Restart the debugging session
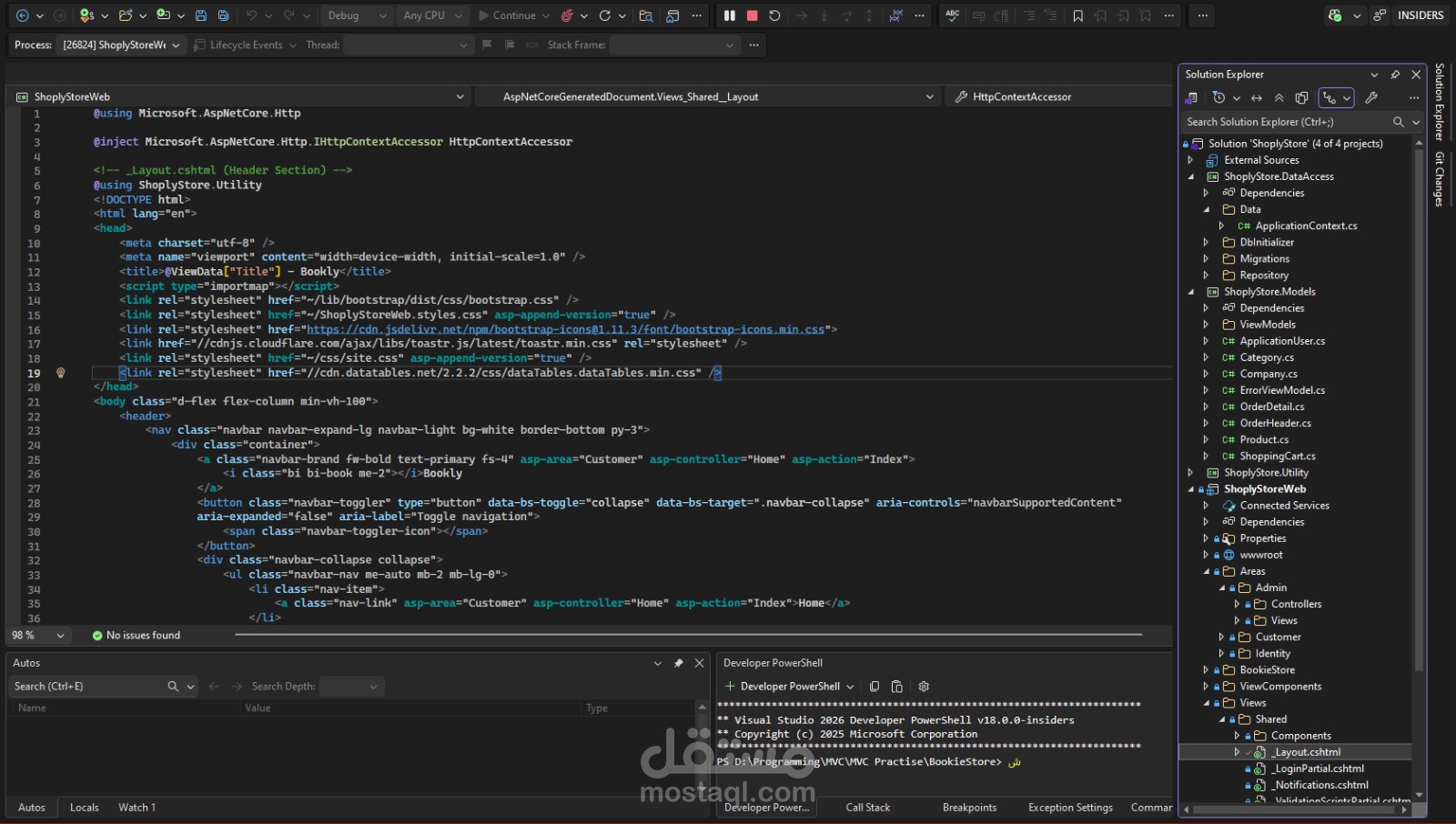Image resolution: width=1456 pixels, height=824 pixels. point(774,15)
